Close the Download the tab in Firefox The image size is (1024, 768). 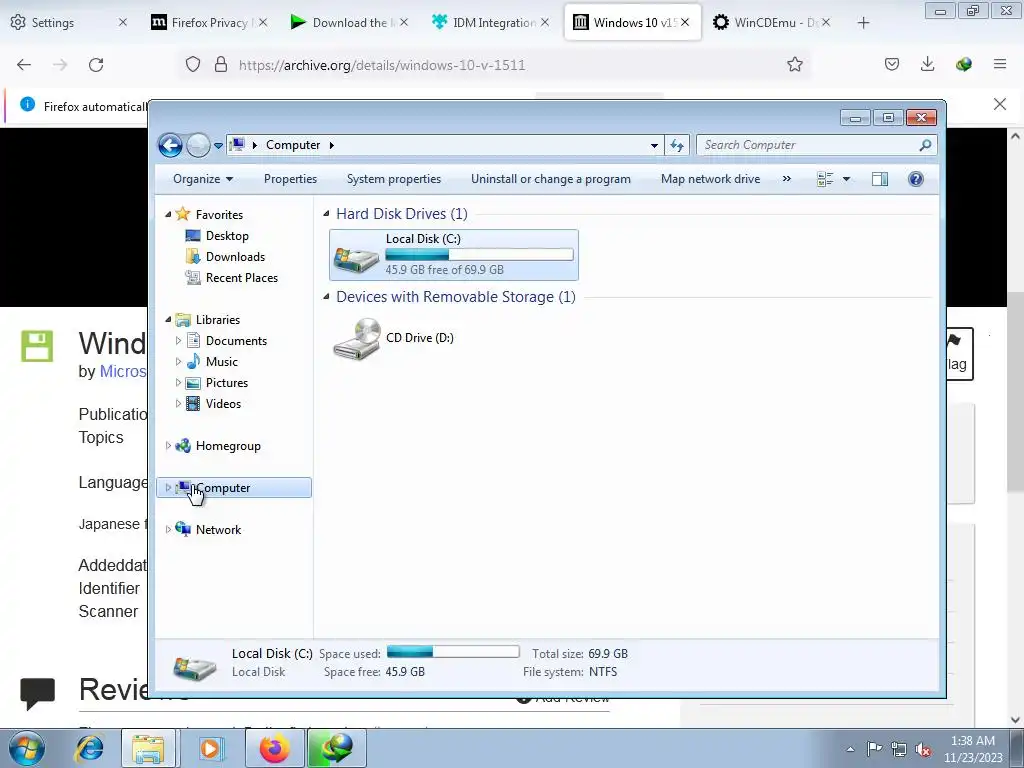[404, 22]
